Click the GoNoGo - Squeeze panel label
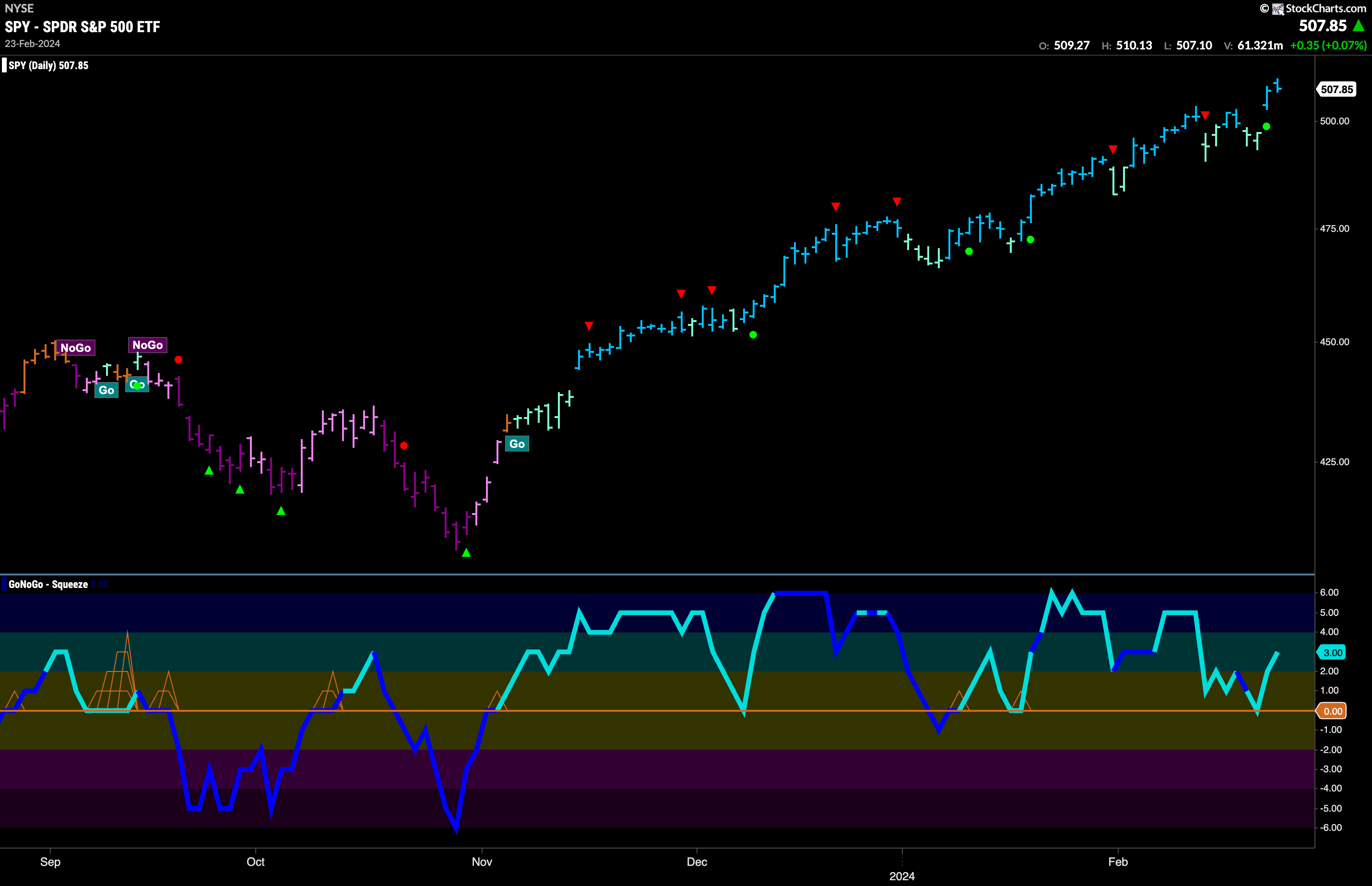This screenshot has width=1372, height=886. pyautogui.click(x=48, y=585)
